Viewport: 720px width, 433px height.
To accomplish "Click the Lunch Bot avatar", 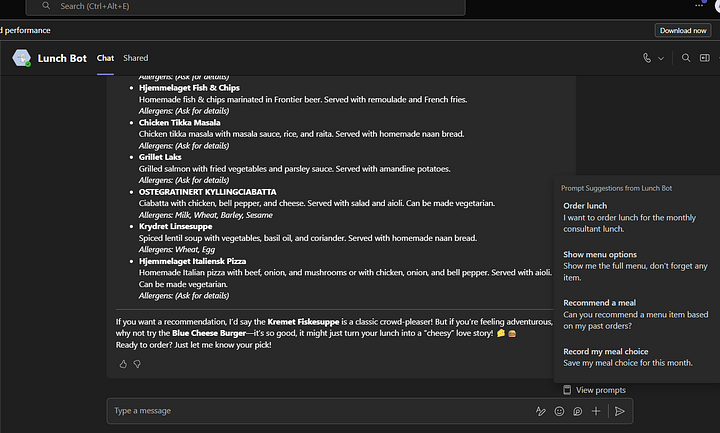I will (21, 58).
